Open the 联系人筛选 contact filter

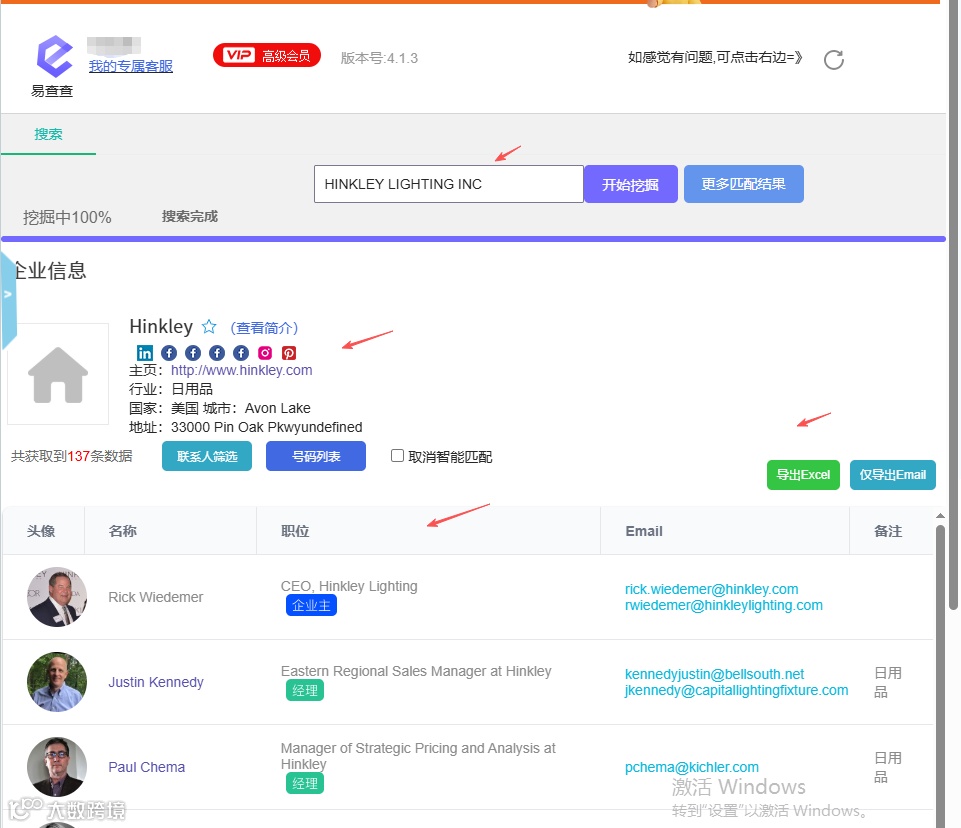pyautogui.click(x=207, y=456)
